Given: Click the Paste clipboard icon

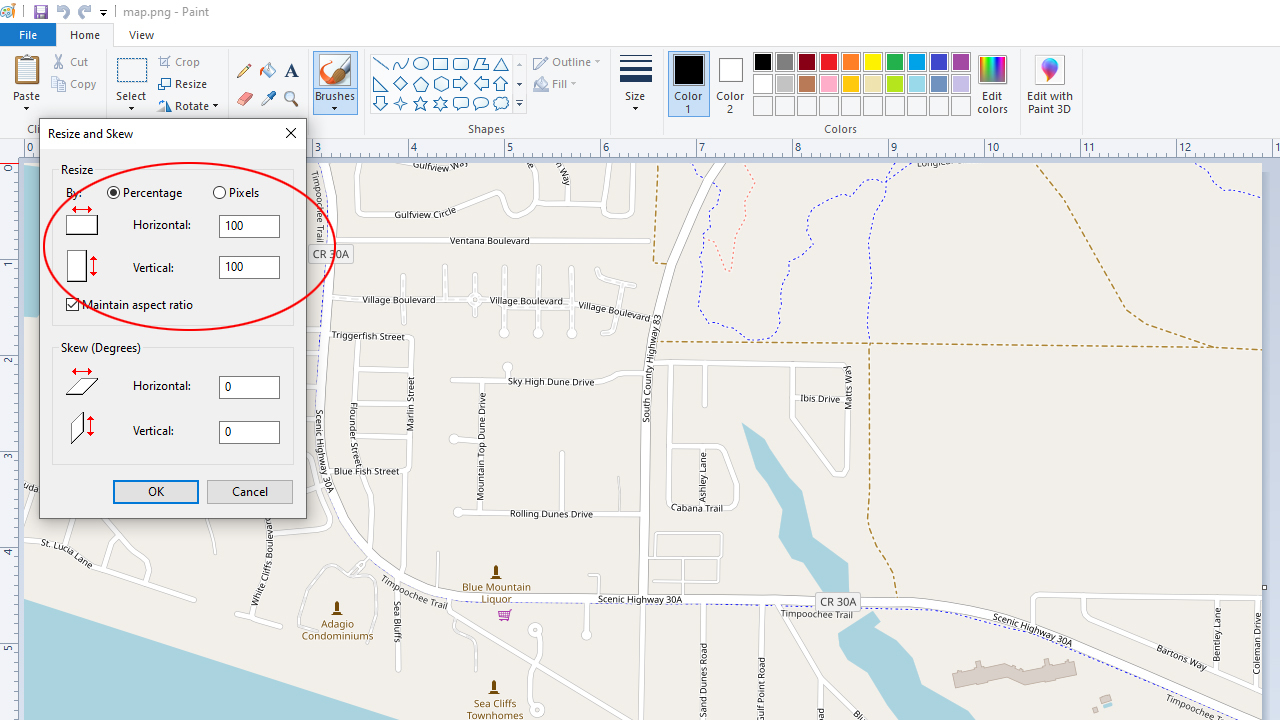Looking at the screenshot, I should 27,71.
